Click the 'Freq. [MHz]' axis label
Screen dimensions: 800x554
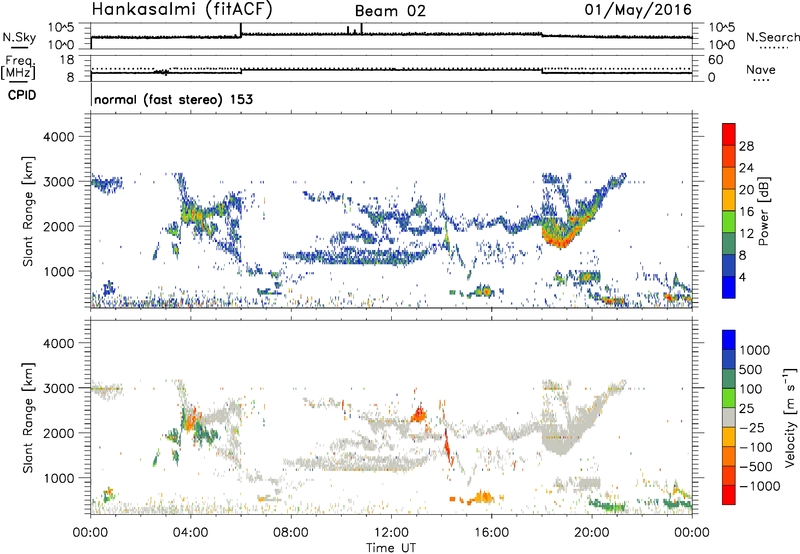19,67
